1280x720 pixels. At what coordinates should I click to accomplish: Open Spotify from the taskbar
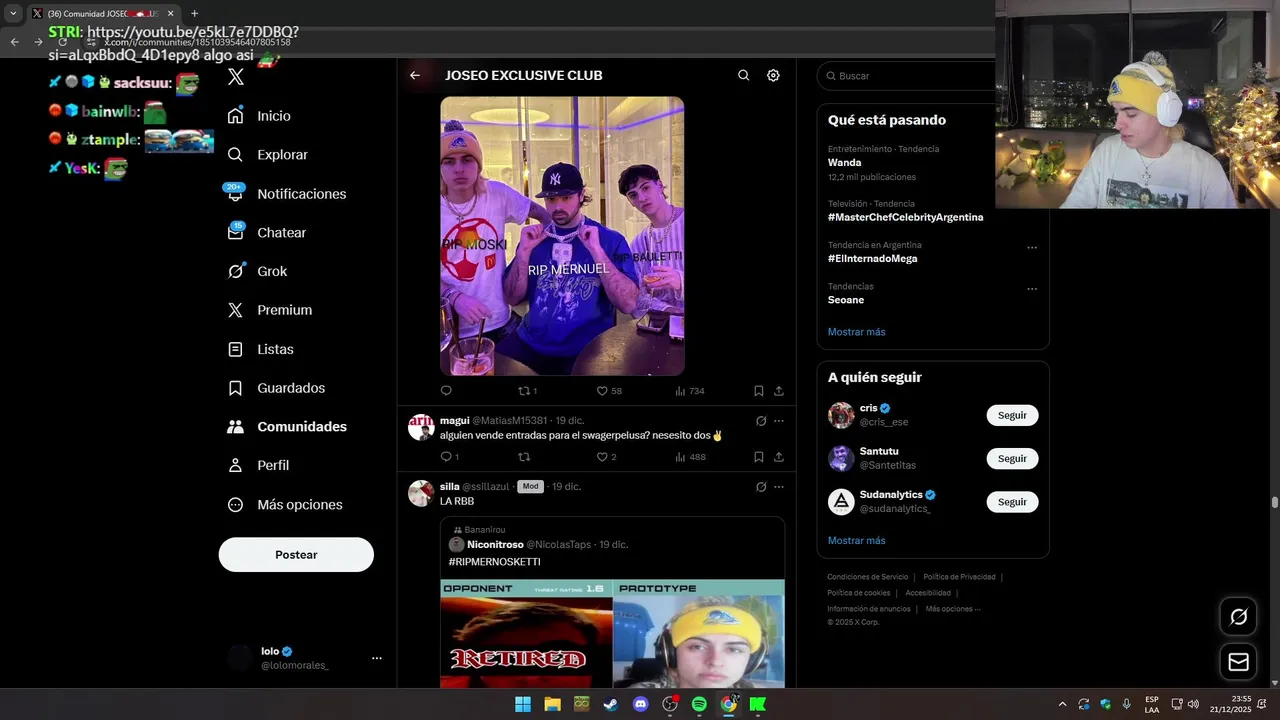[699, 704]
